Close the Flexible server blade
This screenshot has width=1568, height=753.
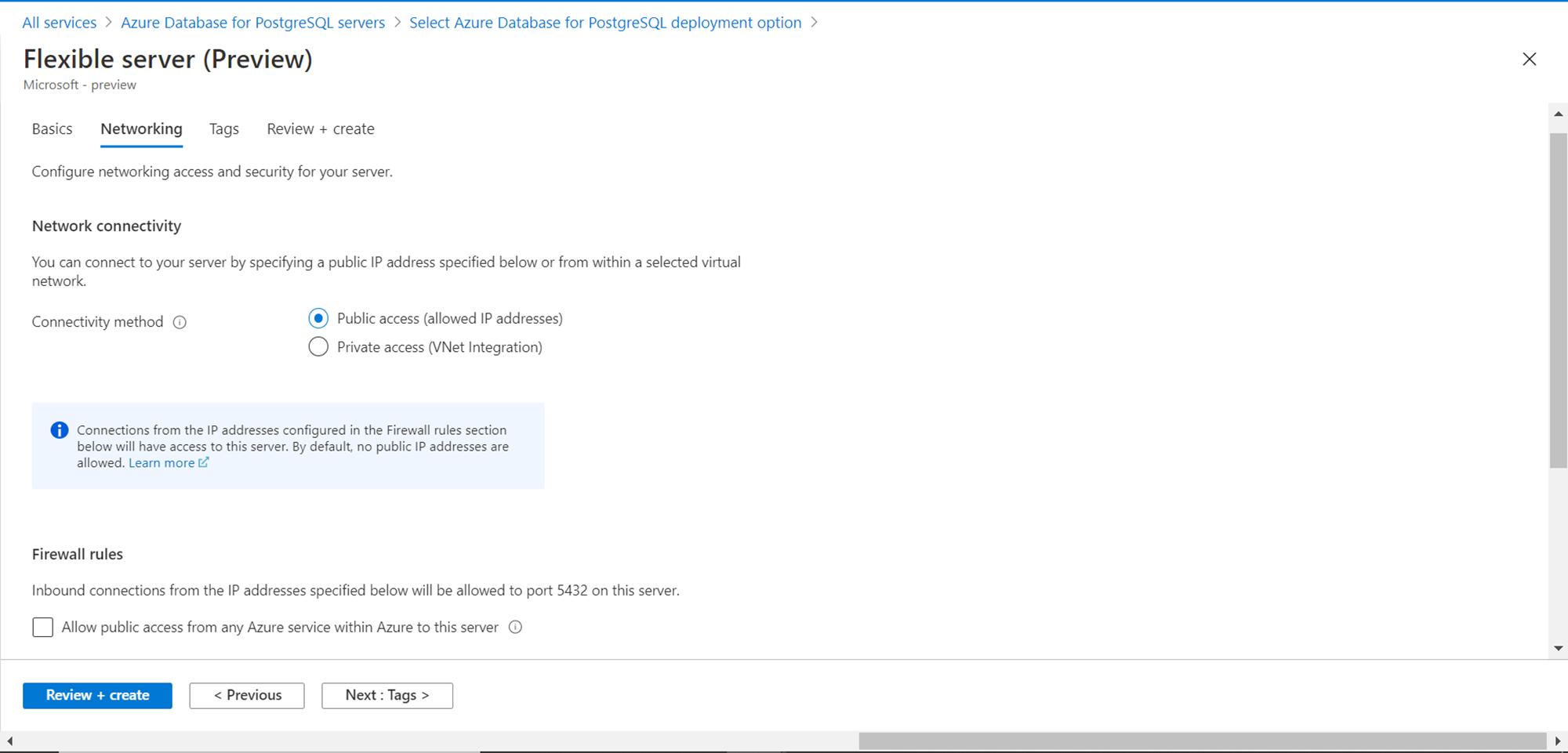click(1529, 60)
